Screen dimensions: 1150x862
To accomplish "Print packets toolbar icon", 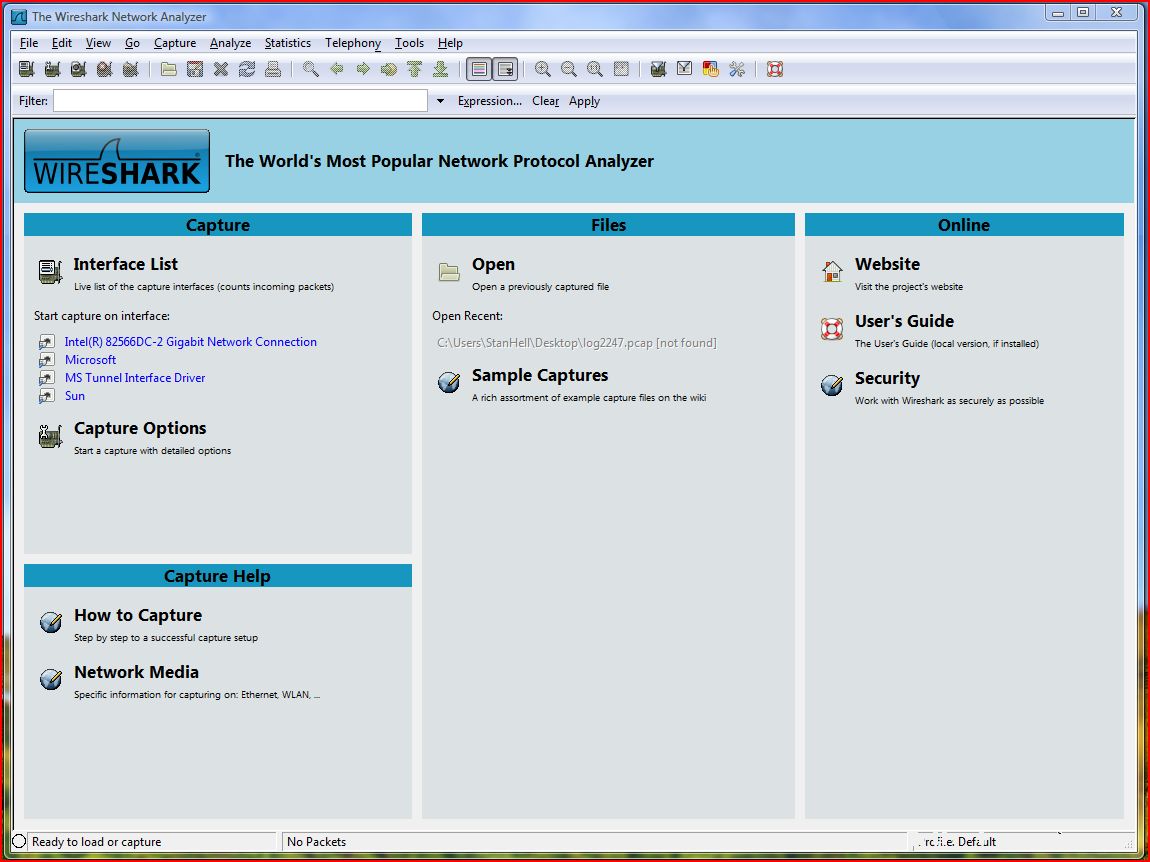I will 273,69.
